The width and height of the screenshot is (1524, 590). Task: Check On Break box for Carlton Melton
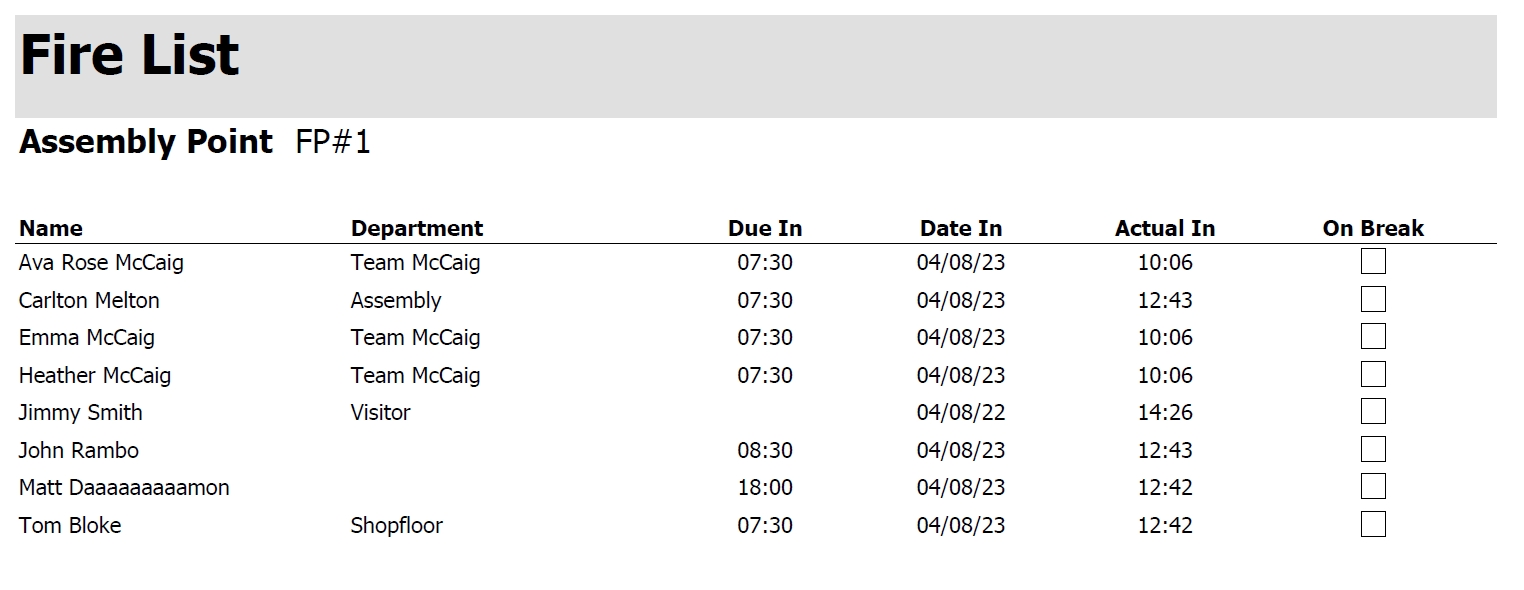[1373, 299]
